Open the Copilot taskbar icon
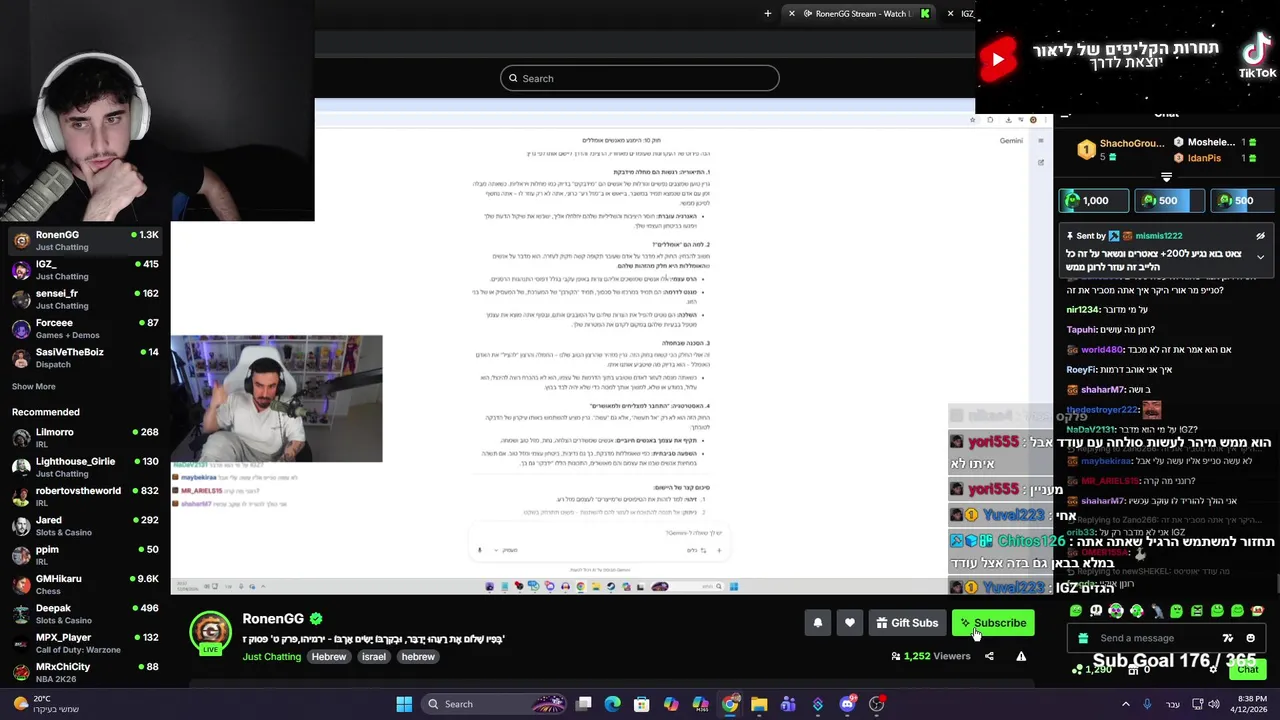1280x720 pixels. (x=671, y=704)
